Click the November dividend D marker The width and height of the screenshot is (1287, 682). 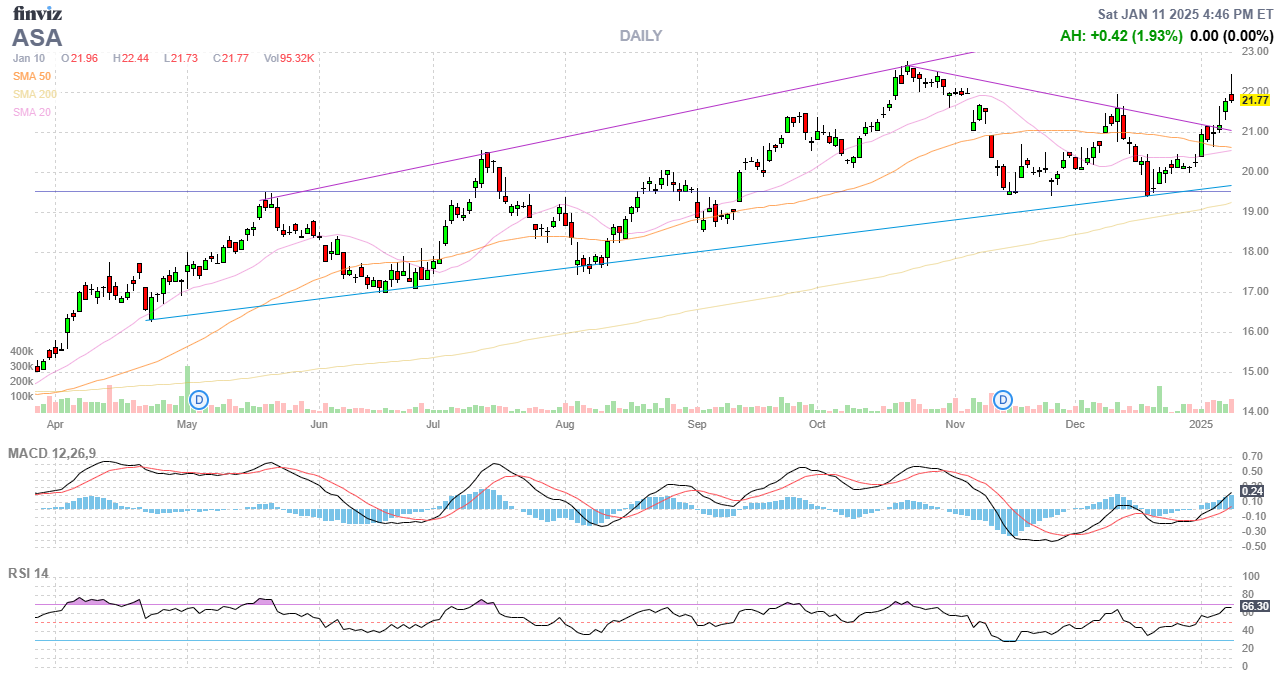(1003, 400)
